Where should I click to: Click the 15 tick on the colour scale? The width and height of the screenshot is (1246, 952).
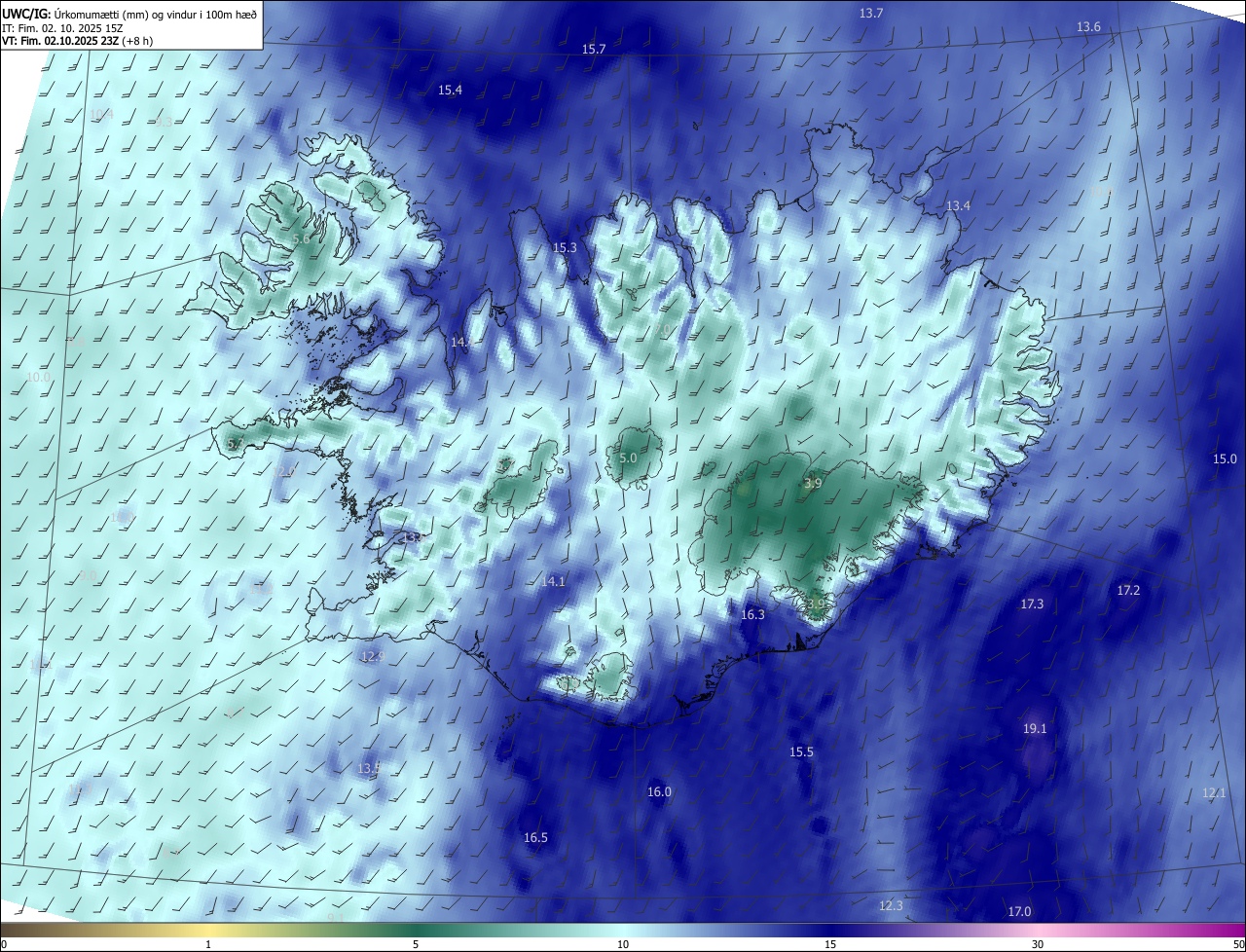point(830,944)
